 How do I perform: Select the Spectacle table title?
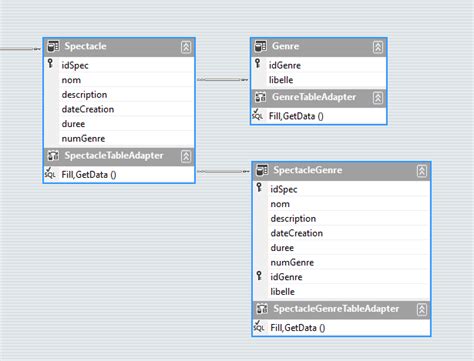coord(85,46)
